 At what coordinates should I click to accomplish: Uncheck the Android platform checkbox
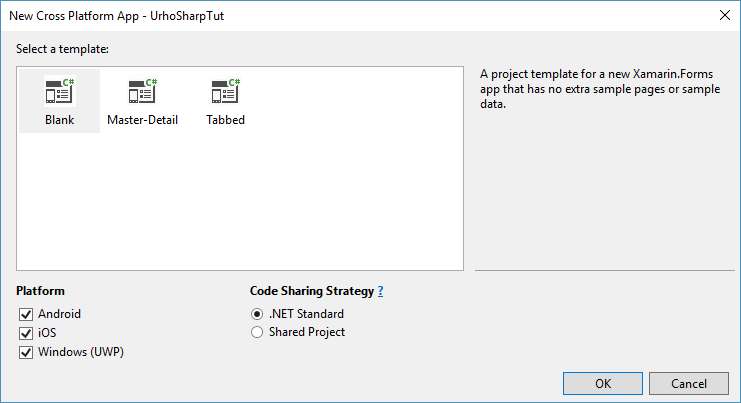(x=26, y=314)
